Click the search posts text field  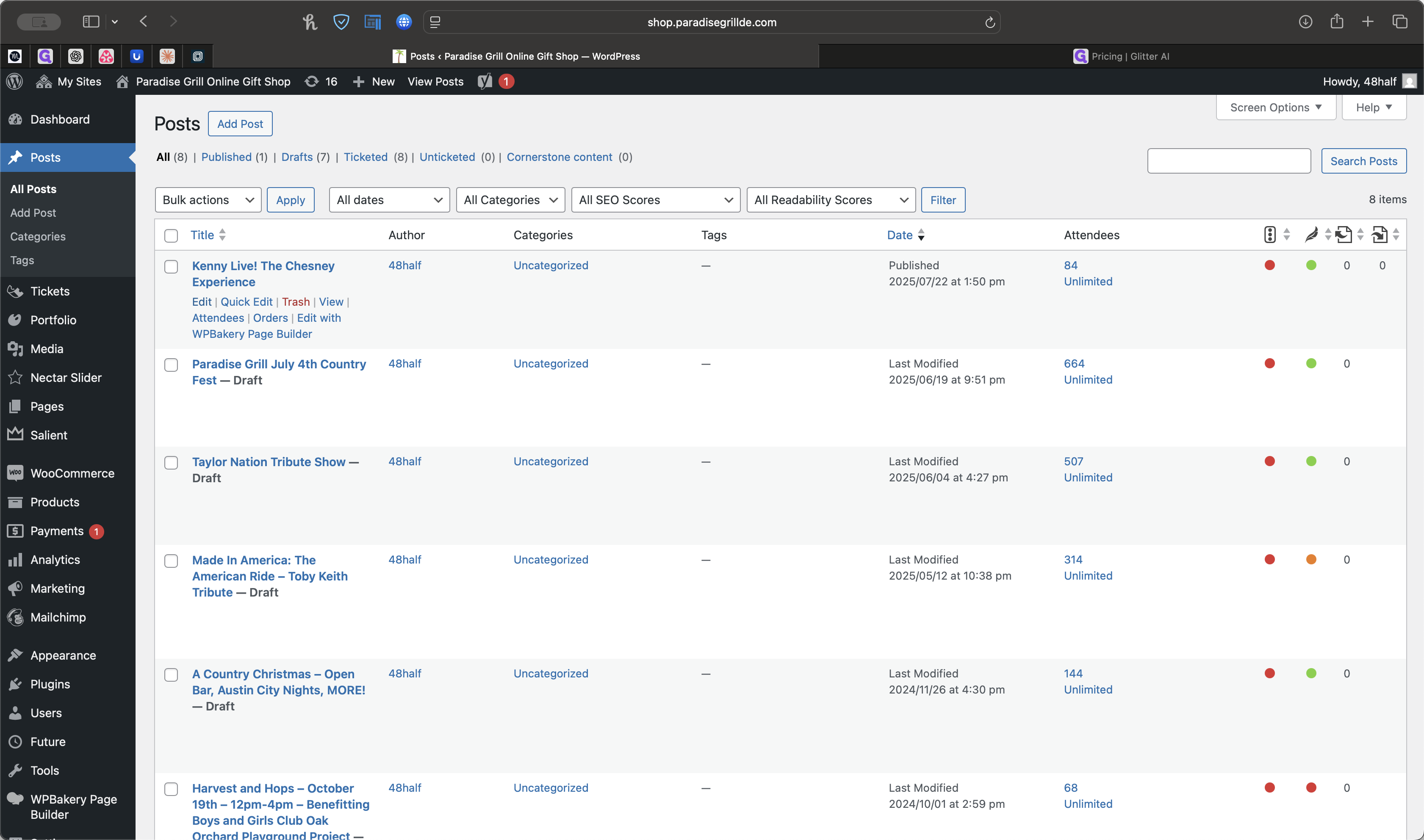coord(1229,161)
